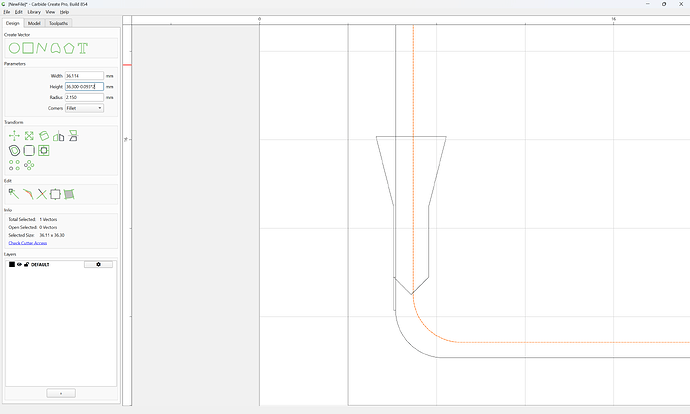Viewport: 690px width, 414px height.
Task: Select the Circle vector creation tool
Action: pos(14,48)
